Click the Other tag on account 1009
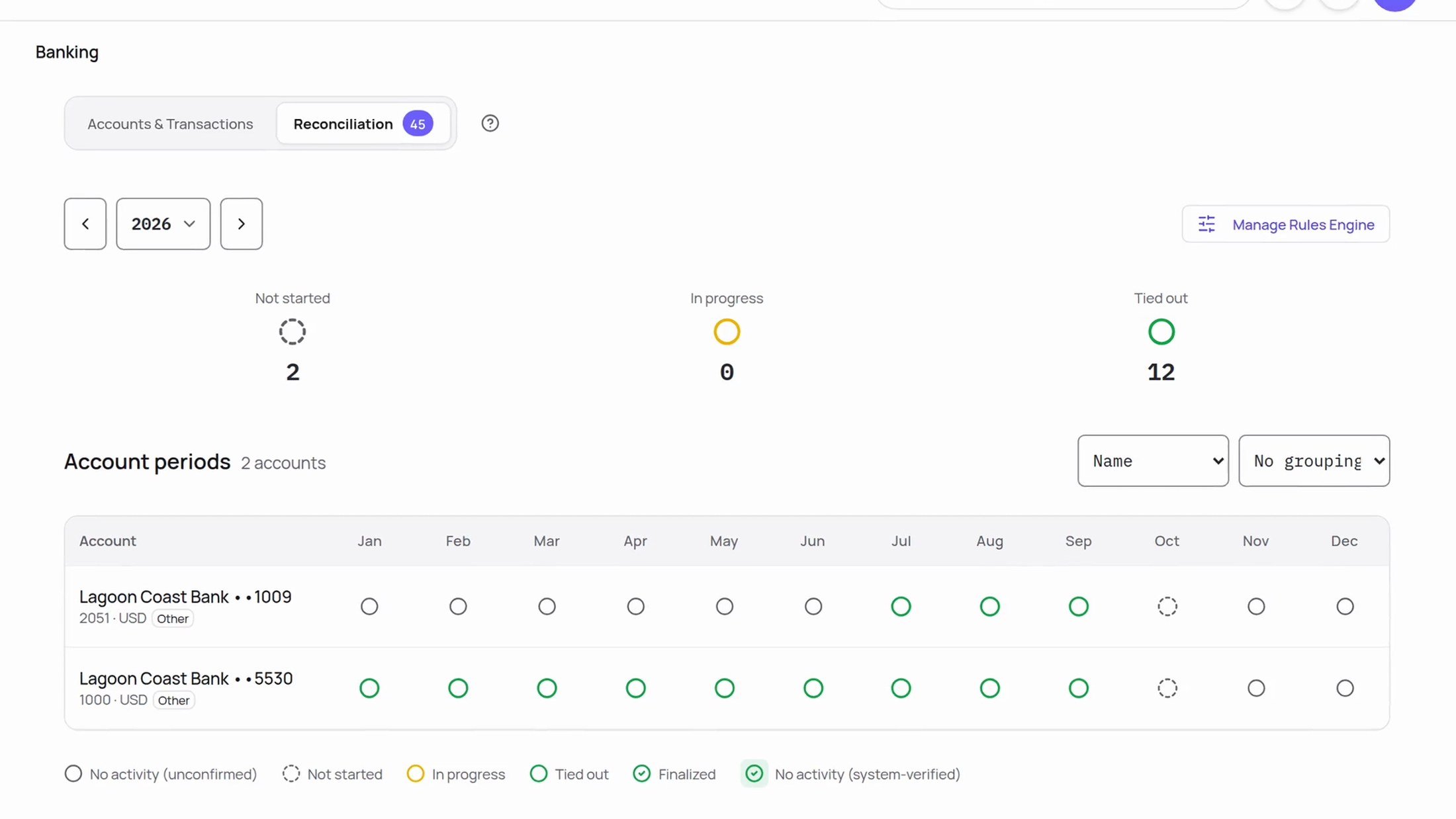 (x=173, y=619)
